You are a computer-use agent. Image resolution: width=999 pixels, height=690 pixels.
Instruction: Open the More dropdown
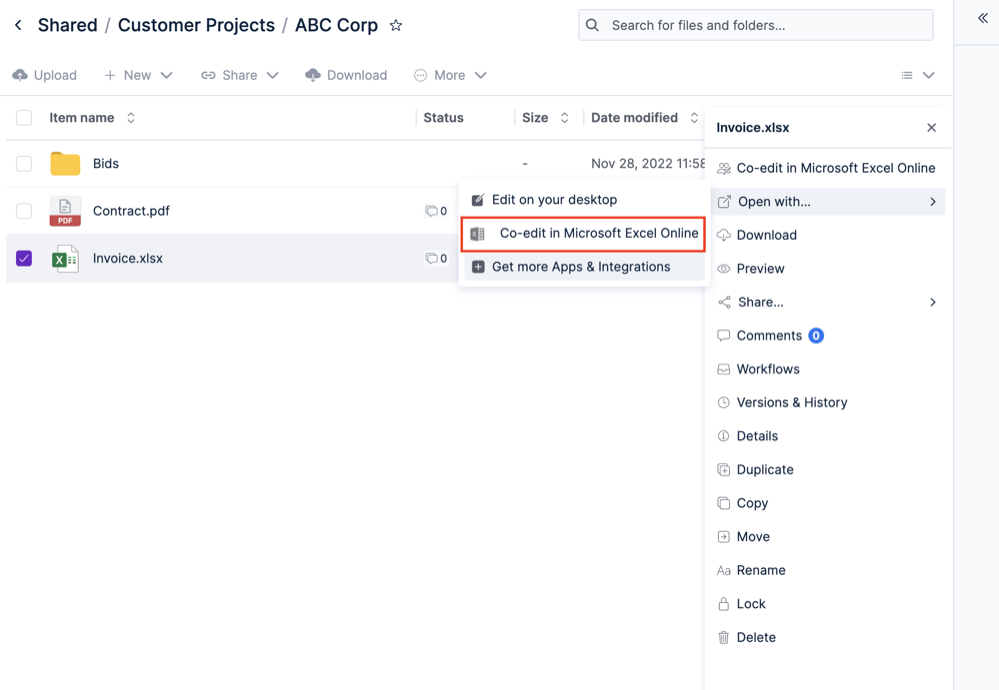tap(450, 75)
